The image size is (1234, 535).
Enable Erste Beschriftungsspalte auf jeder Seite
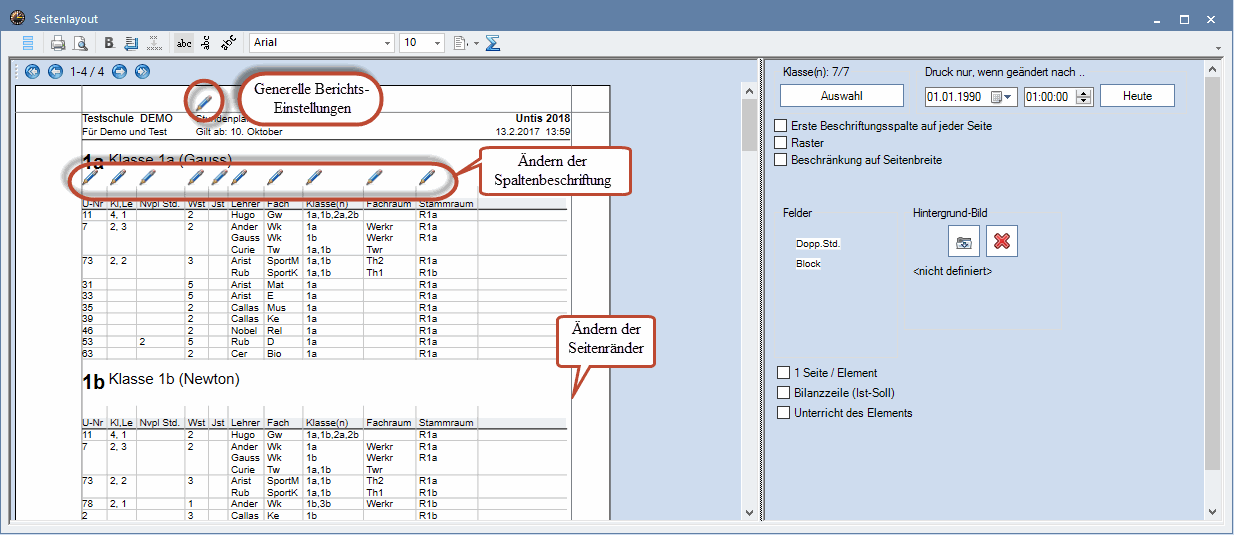[781, 127]
